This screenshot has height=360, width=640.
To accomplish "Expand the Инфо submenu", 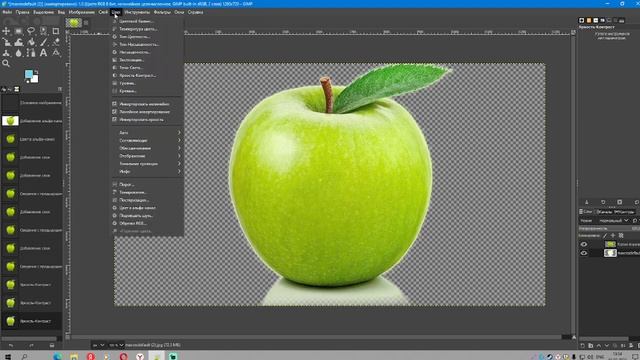I will click(147, 171).
